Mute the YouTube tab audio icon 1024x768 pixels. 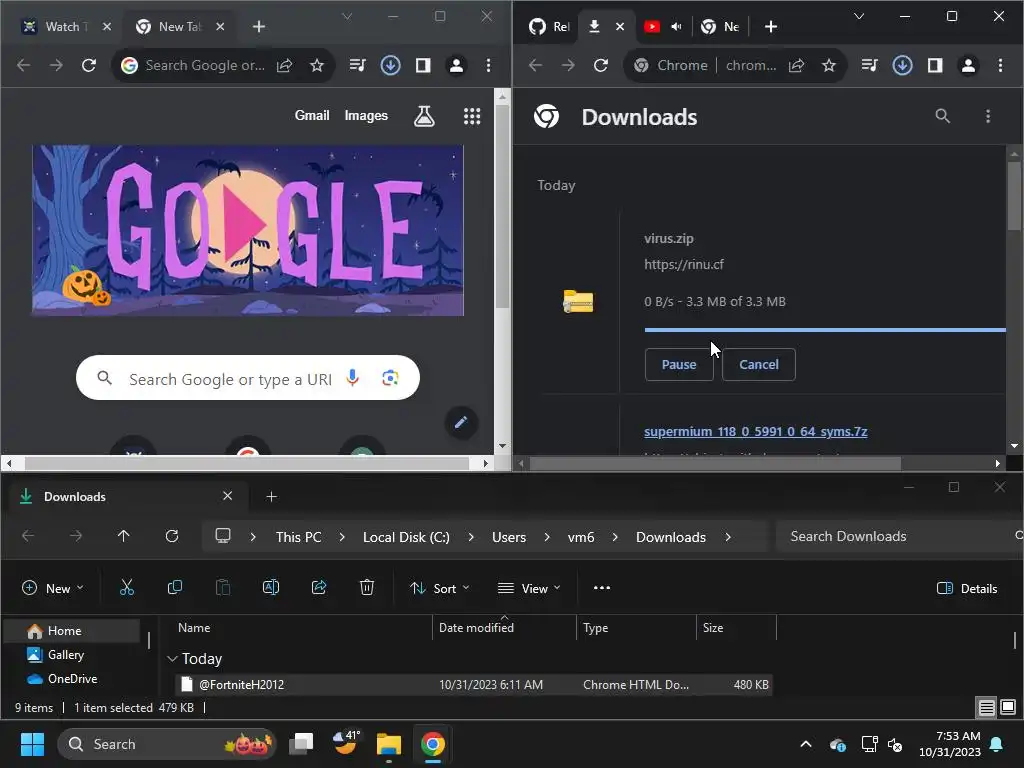pos(676,27)
